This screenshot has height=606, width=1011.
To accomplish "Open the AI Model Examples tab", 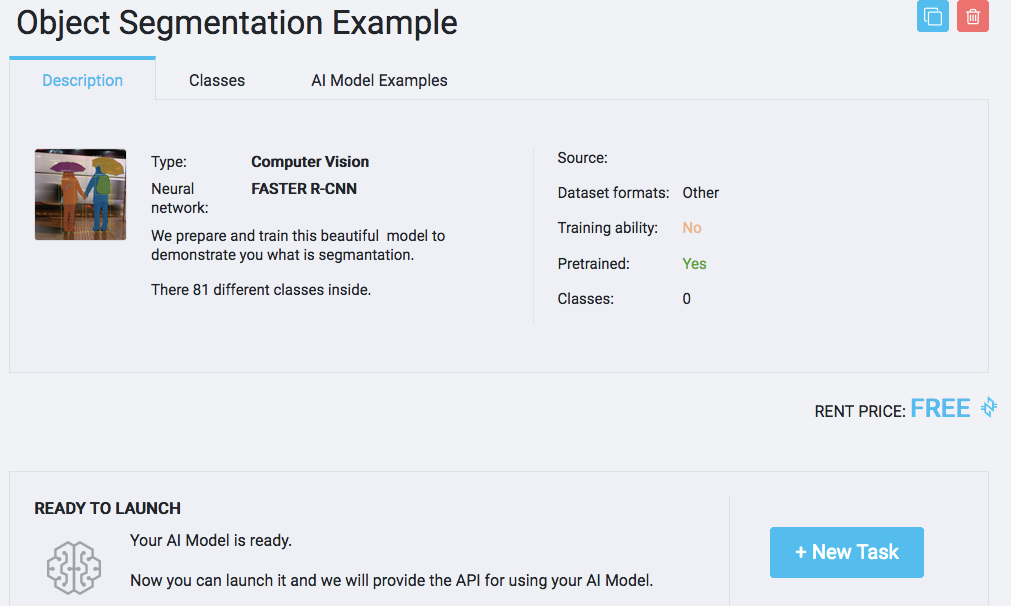I will [379, 80].
